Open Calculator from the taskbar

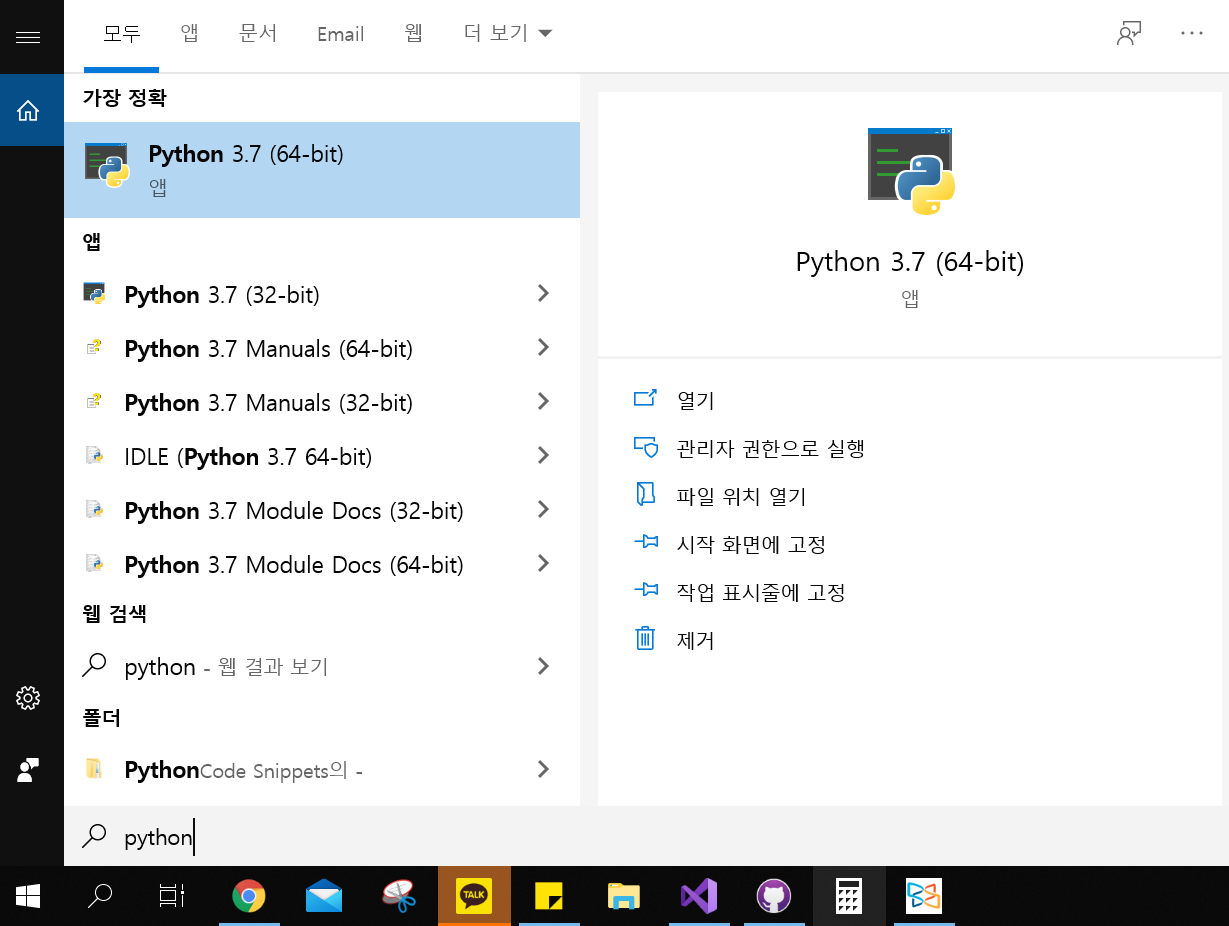click(849, 896)
